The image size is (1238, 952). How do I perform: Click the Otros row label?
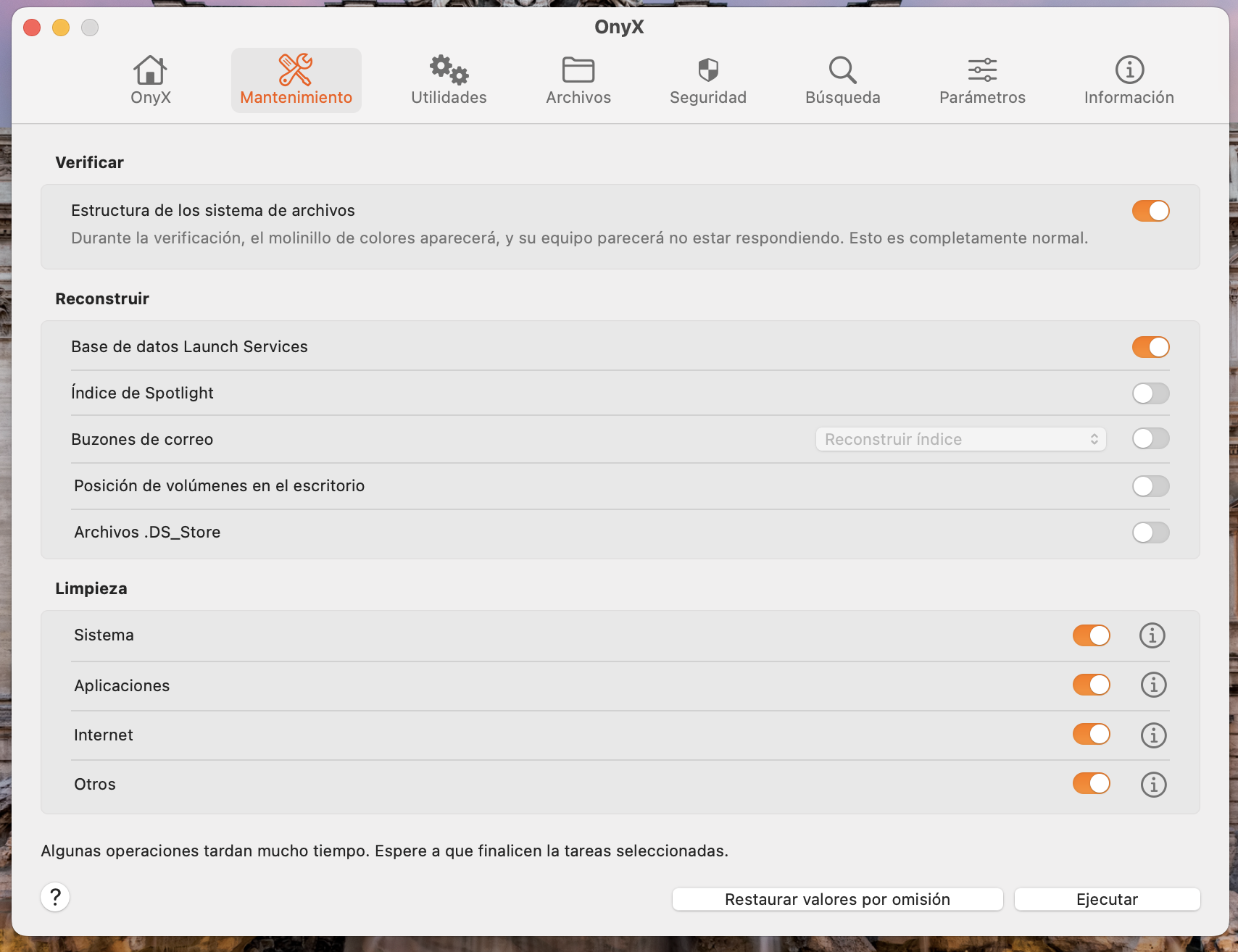click(x=95, y=784)
